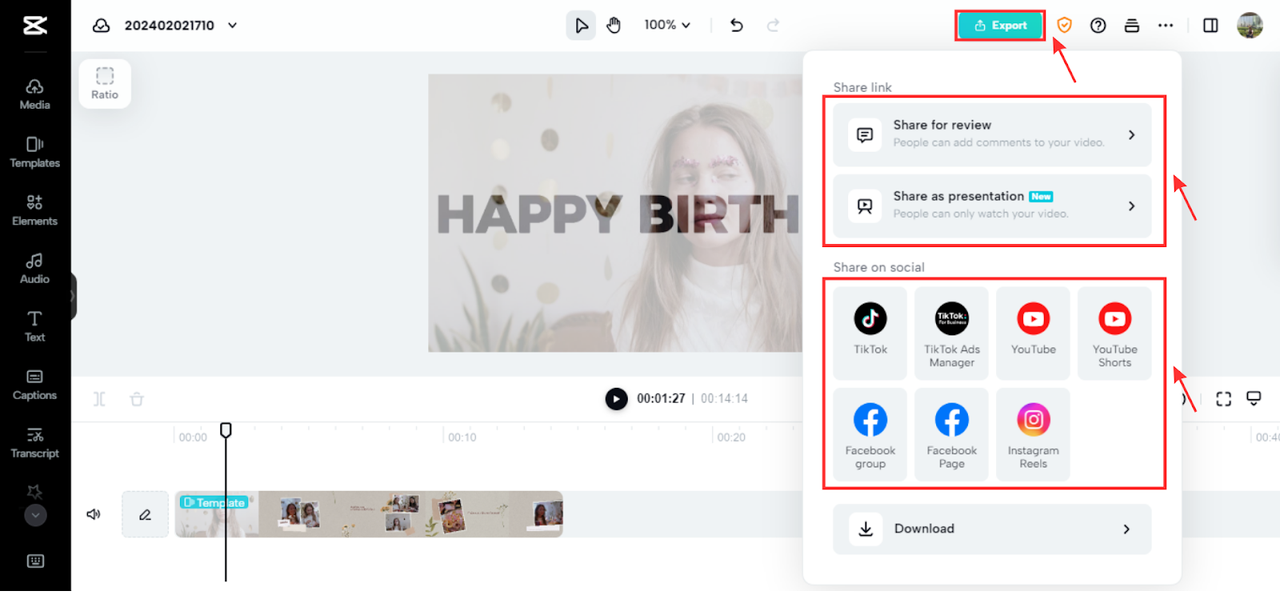This screenshot has height=595, width=1280.
Task: Open the user profile avatar
Action: 1250,25
